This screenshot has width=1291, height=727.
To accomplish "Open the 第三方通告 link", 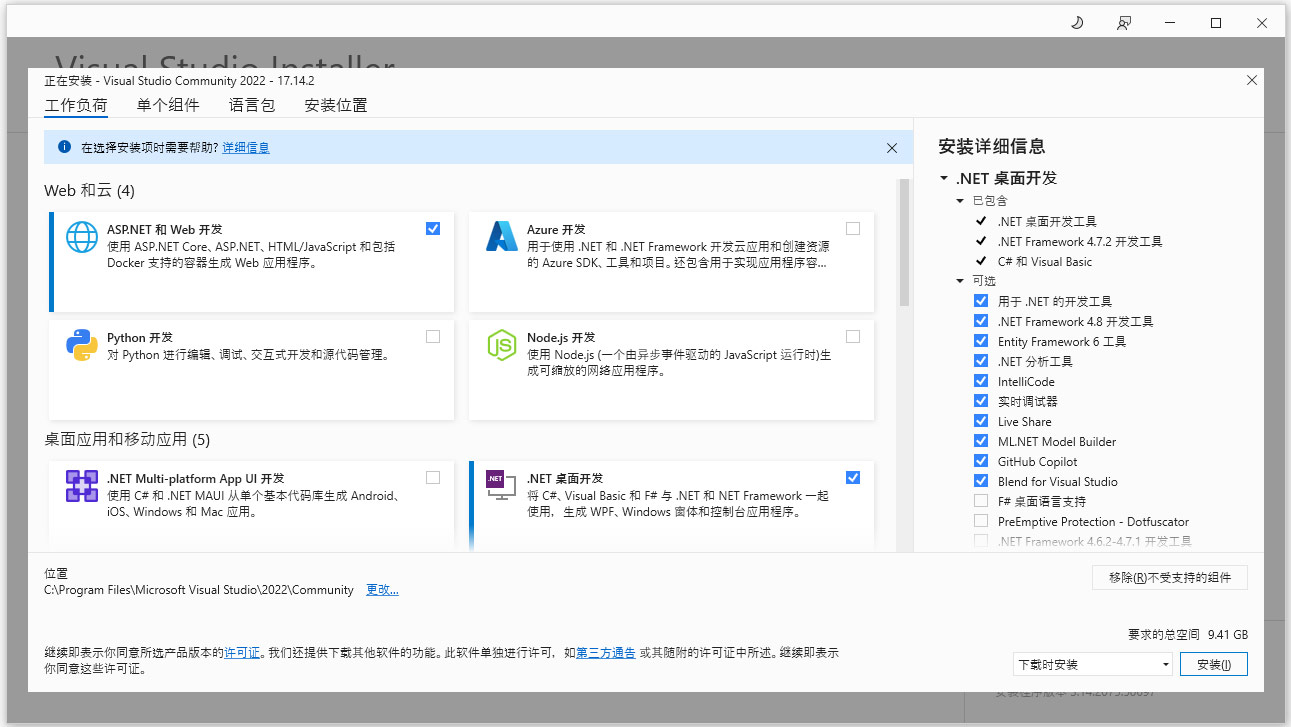I will tap(606, 653).
